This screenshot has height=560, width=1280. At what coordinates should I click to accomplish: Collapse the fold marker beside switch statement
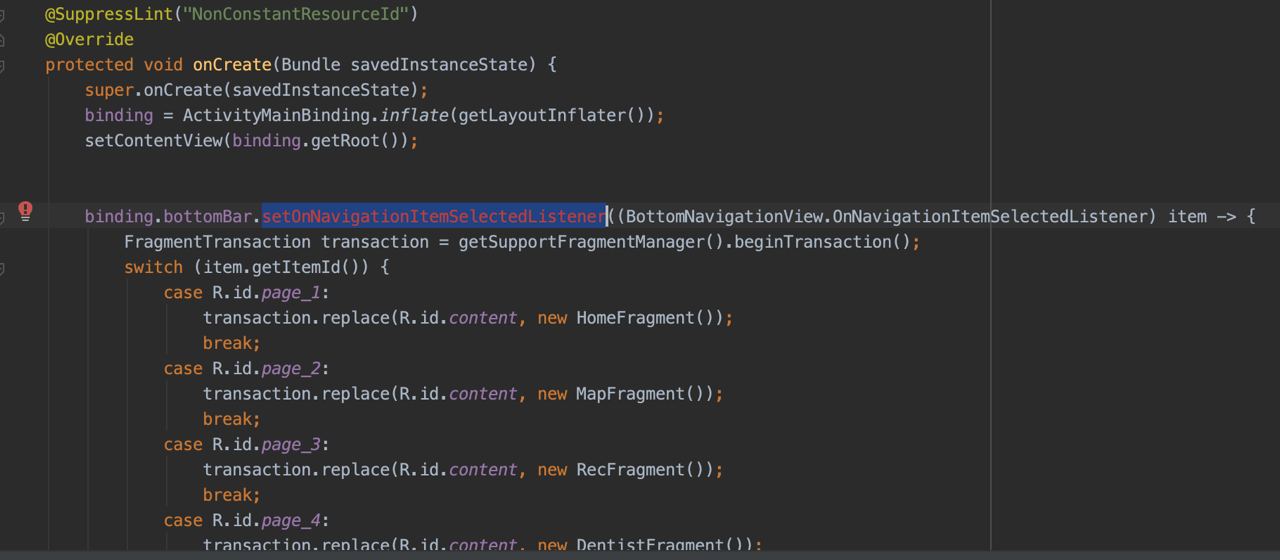coord(3,268)
